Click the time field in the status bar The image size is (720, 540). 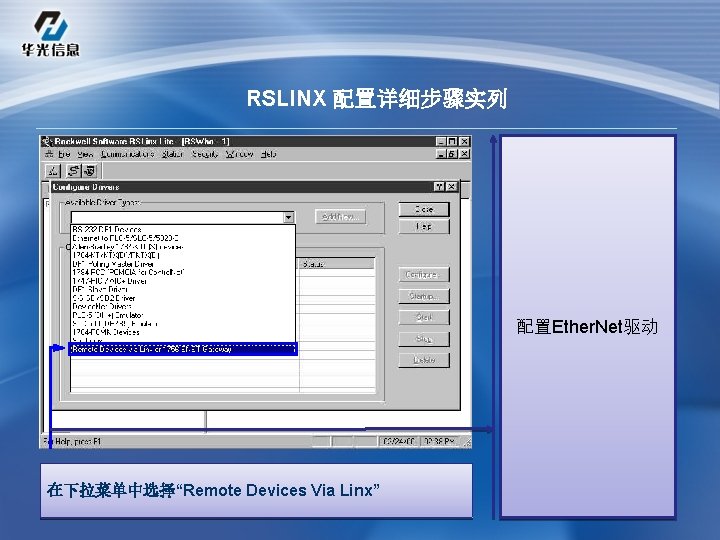click(440, 441)
